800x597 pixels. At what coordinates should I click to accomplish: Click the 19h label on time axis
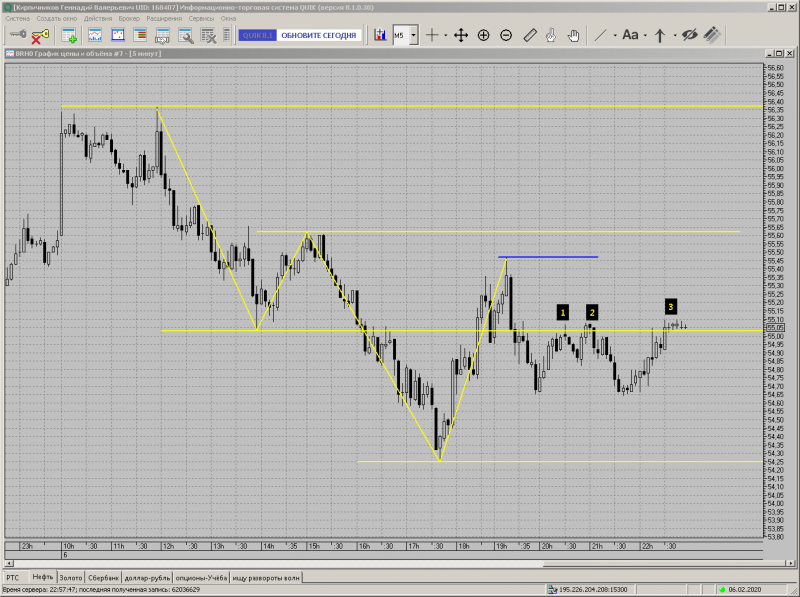tap(502, 546)
